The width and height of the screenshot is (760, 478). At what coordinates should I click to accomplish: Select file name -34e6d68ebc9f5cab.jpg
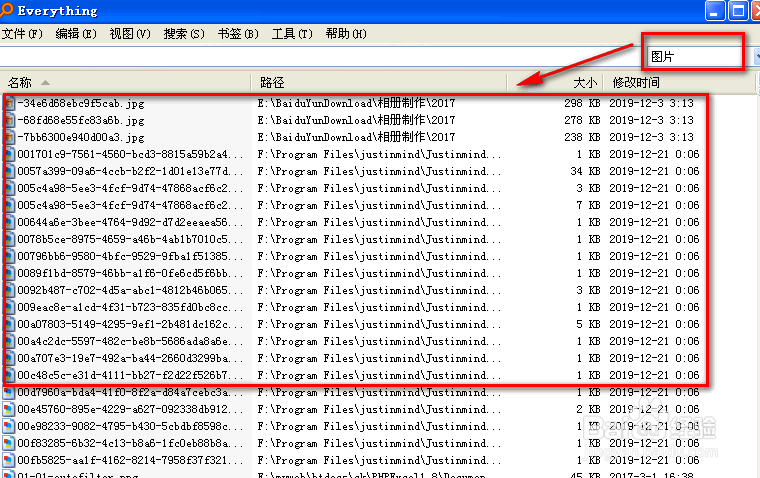click(x=81, y=103)
